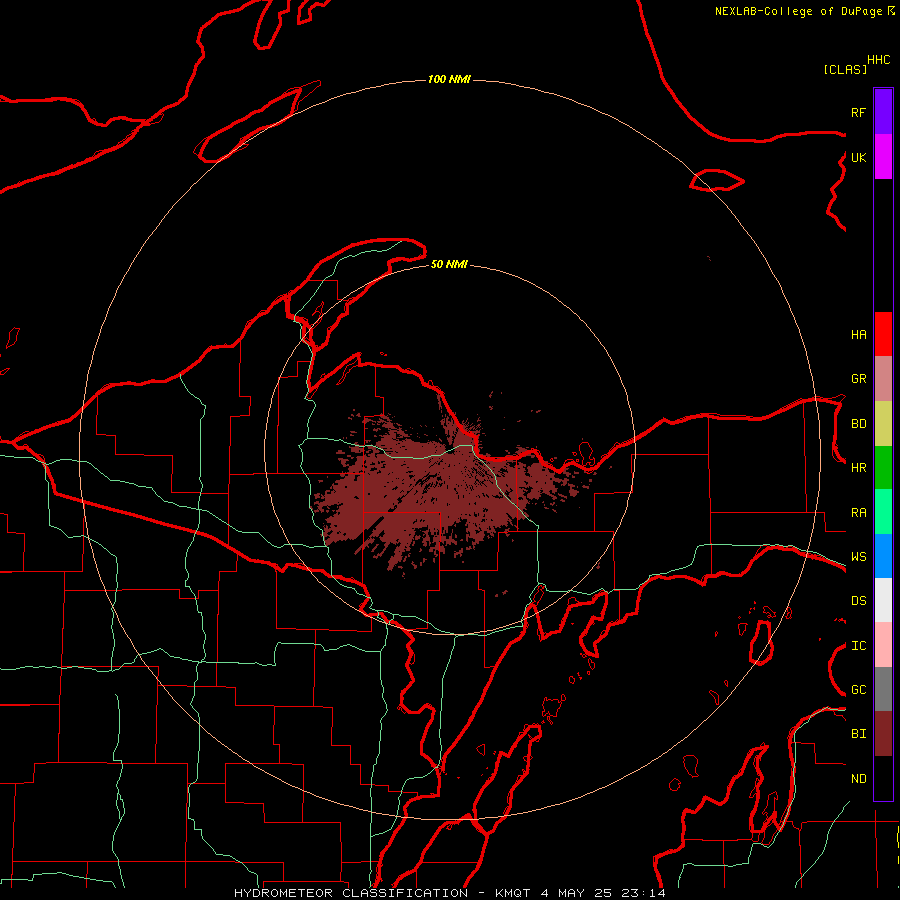Click the IC legend label
The width and height of the screenshot is (900, 900).
pyautogui.click(x=858, y=646)
